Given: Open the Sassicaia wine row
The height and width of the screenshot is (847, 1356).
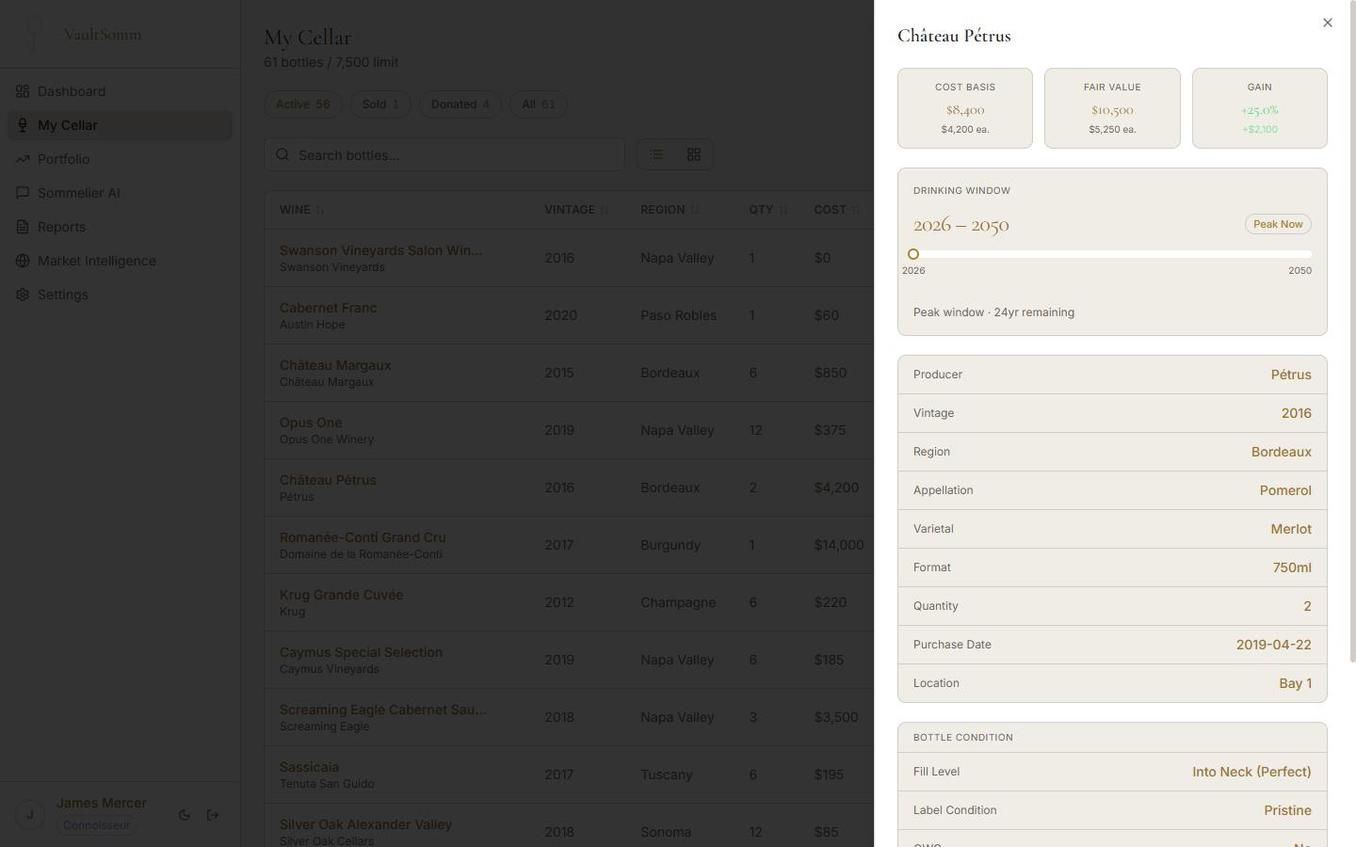Looking at the screenshot, I should pyautogui.click(x=569, y=775).
